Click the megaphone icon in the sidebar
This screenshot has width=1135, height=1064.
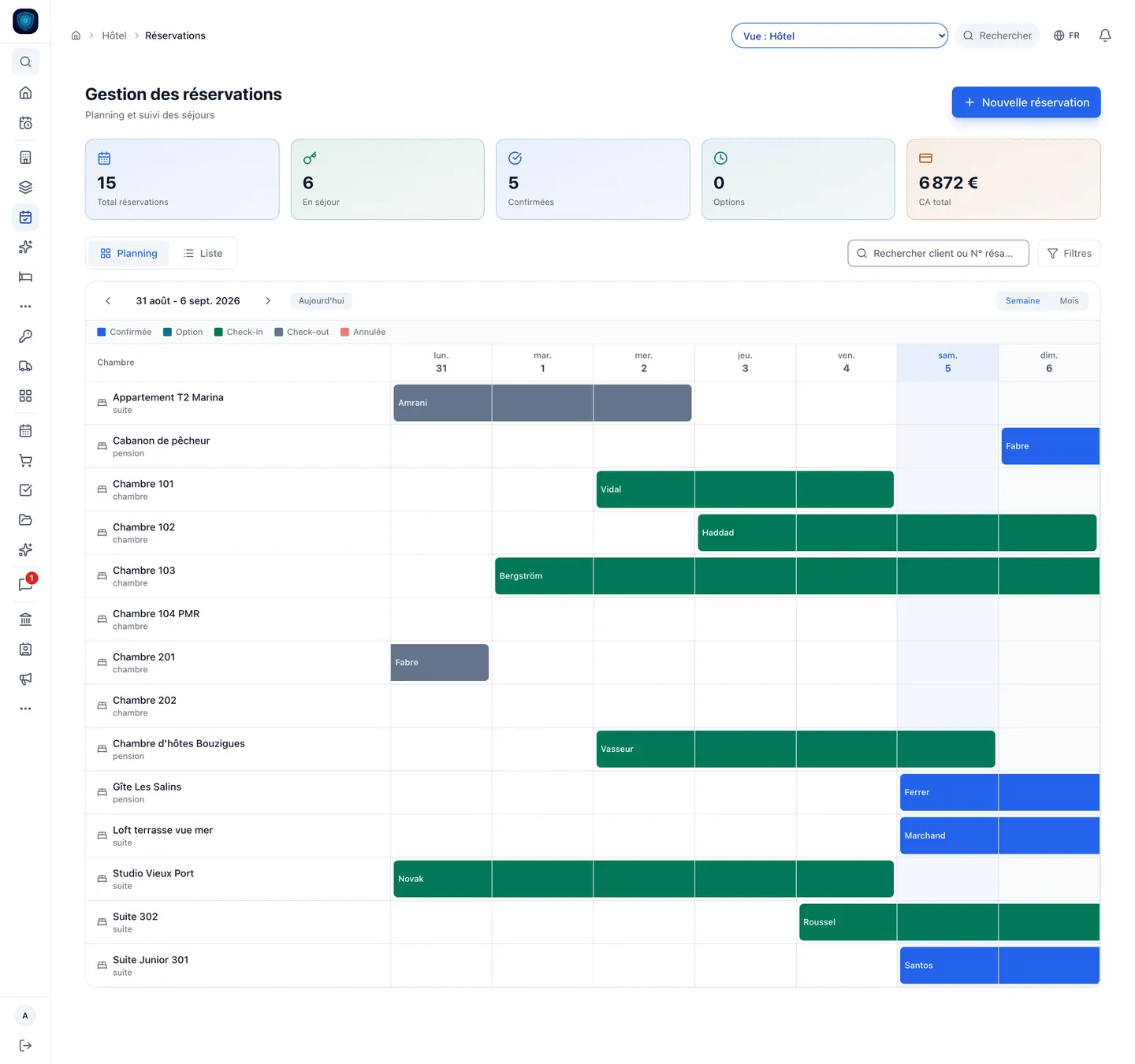click(25, 679)
